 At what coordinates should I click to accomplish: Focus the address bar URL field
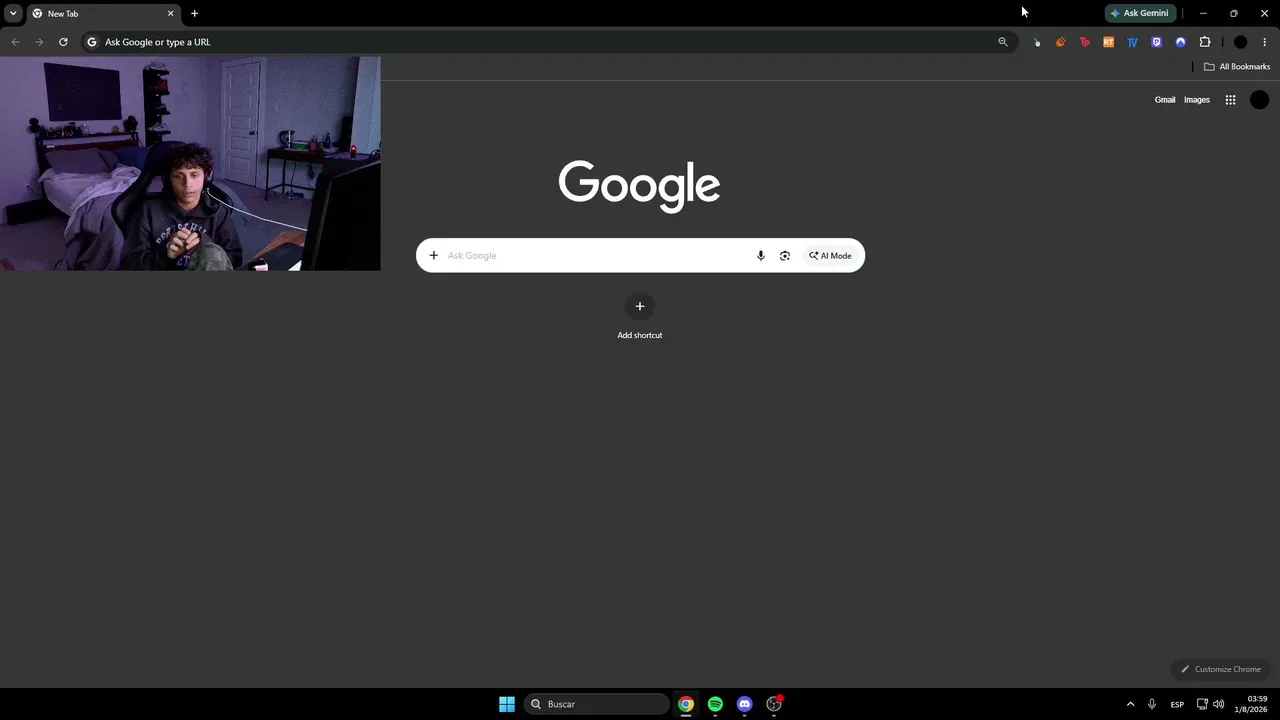[x=548, y=42]
